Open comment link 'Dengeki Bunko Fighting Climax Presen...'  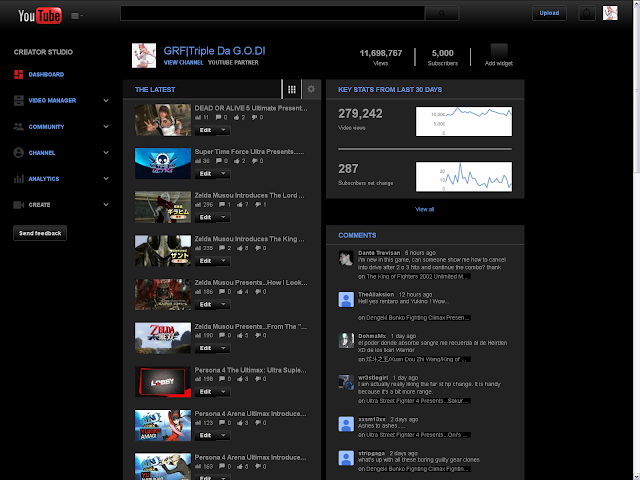418,318
